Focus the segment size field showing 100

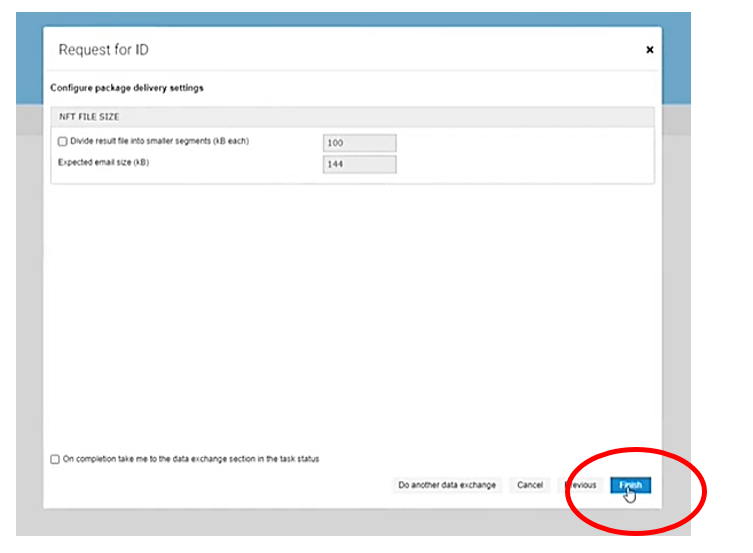click(x=359, y=143)
